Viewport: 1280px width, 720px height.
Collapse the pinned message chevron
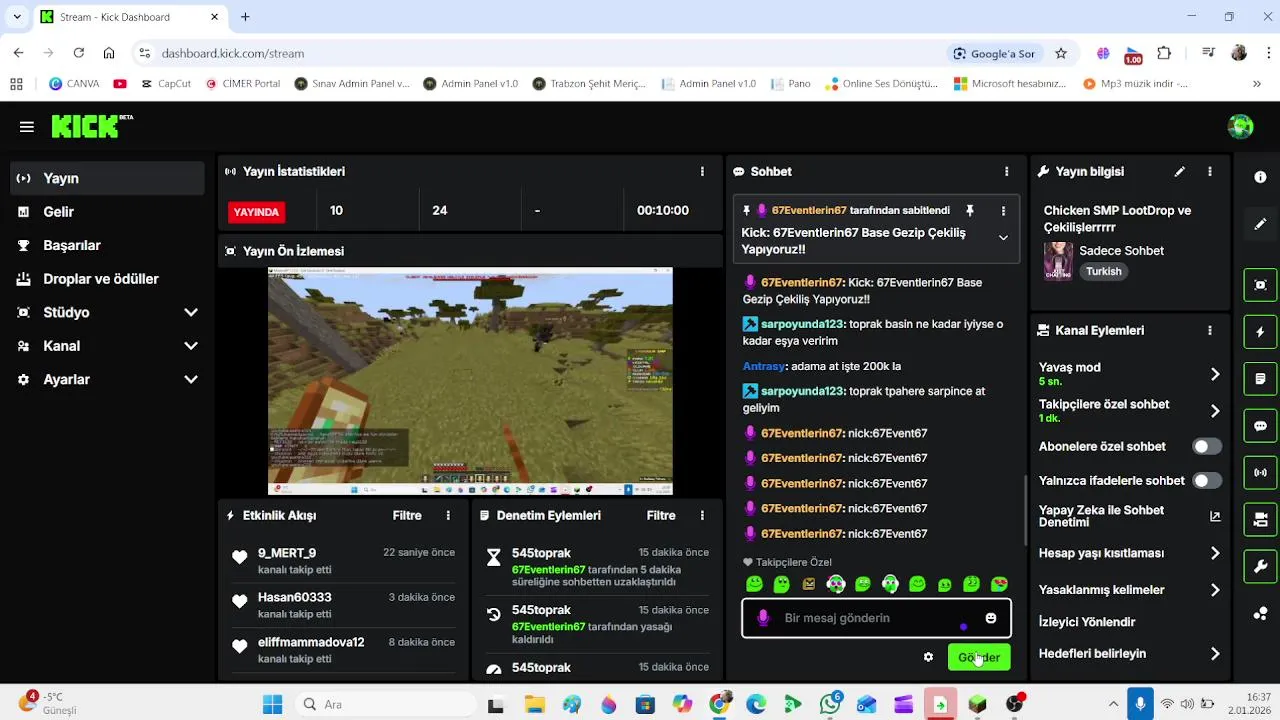click(x=1003, y=238)
